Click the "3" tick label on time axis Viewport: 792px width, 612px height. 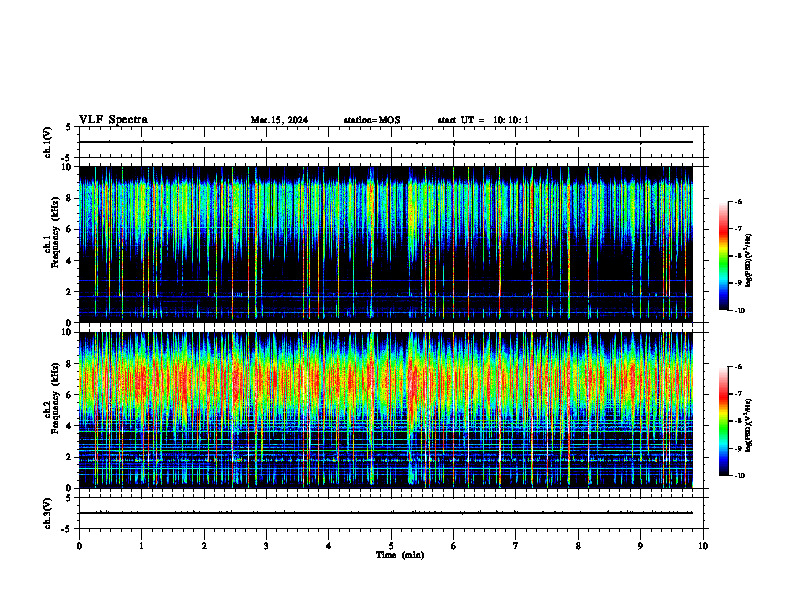(x=266, y=546)
